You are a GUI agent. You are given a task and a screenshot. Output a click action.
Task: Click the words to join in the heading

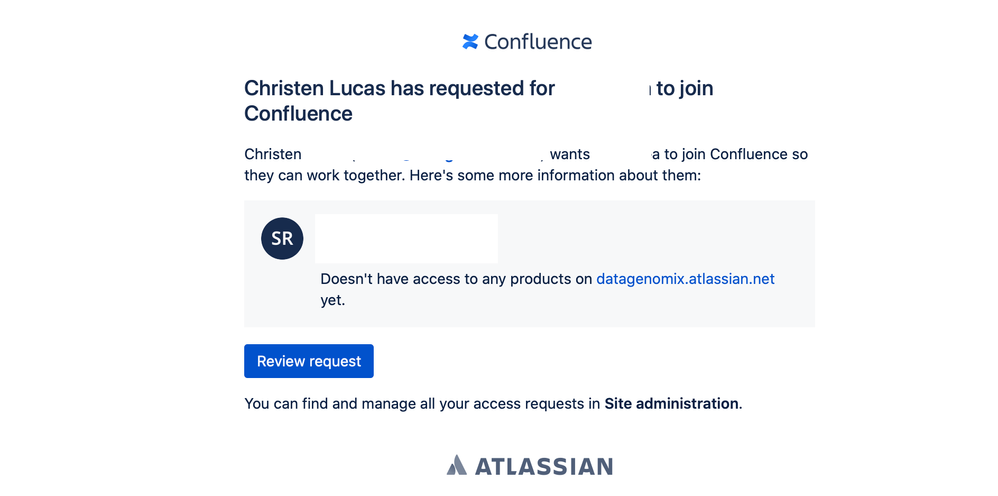point(685,88)
